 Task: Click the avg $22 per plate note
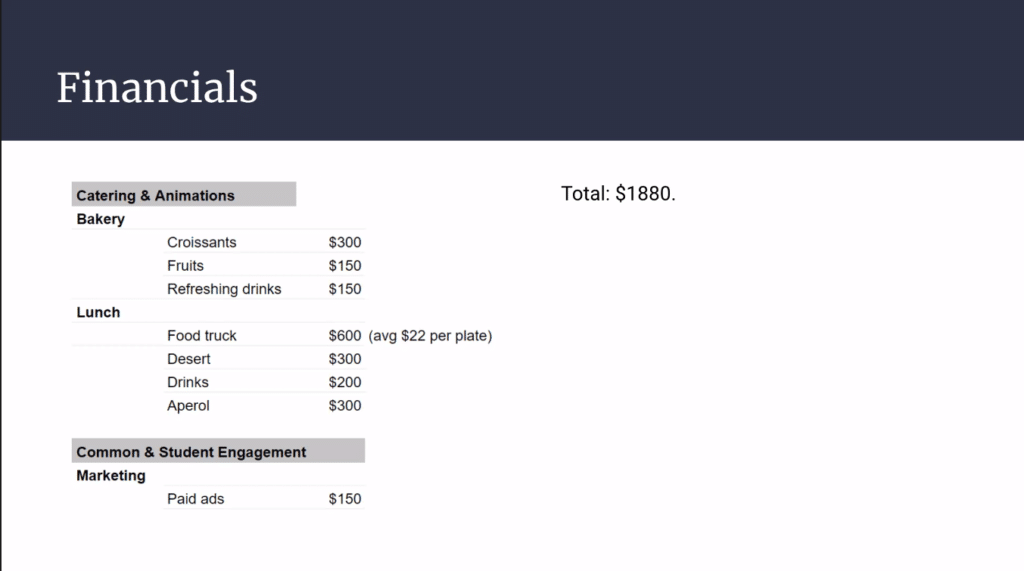tap(430, 336)
